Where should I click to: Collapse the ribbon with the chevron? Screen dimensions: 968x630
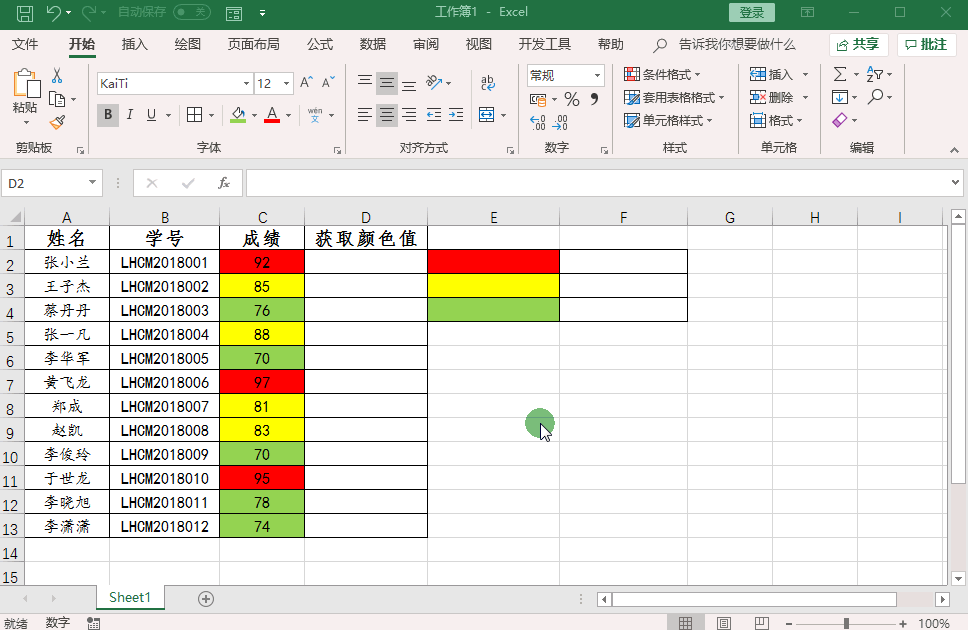coord(954,149)
